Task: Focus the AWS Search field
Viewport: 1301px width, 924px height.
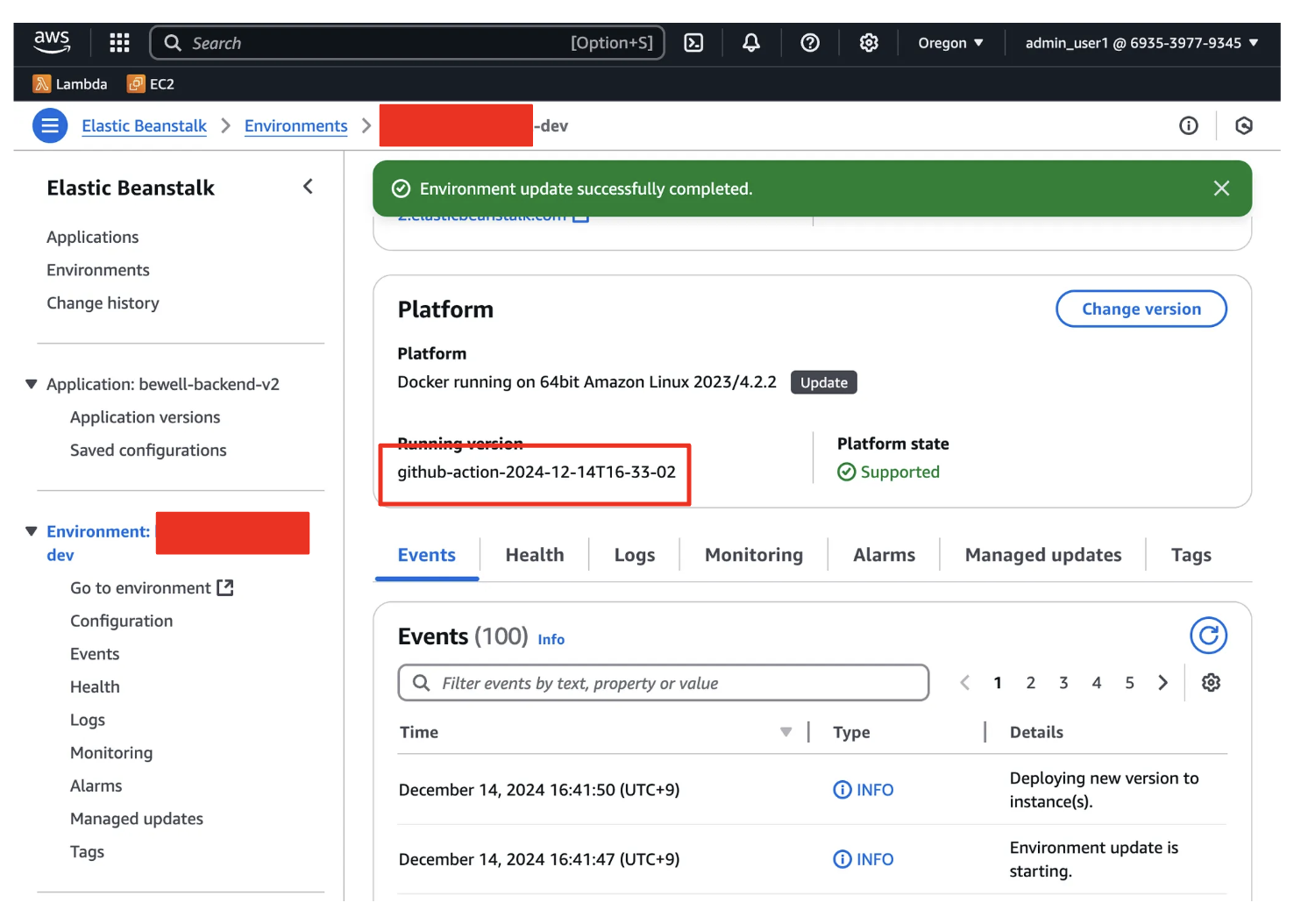Action: pyautogui.click(x=407, y=42)
